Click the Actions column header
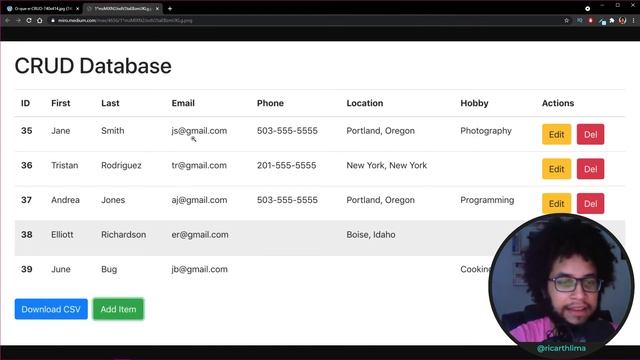Screen dimensions: 640x360 click(558, 103)
